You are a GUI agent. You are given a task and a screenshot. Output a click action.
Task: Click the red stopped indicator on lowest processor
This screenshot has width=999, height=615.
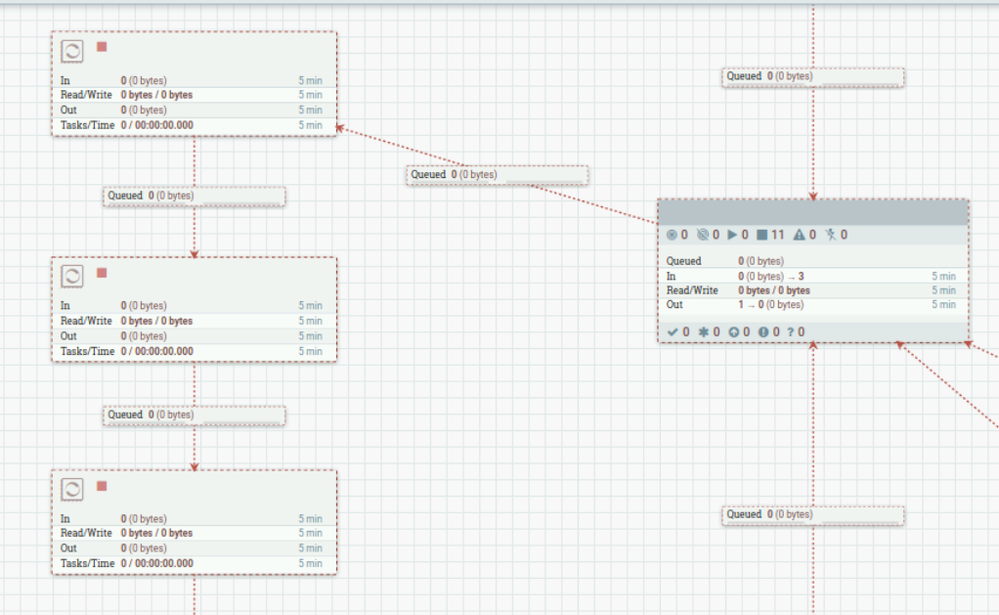[x=102, y=486]
